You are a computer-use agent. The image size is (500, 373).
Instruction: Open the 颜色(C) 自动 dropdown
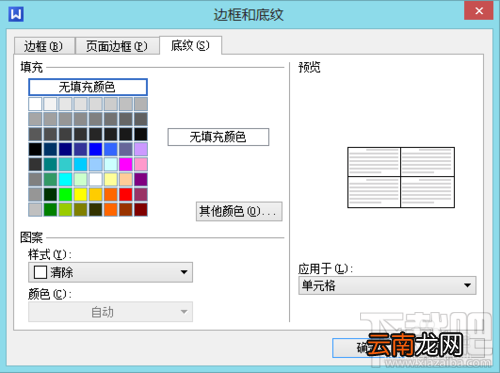[x=110, y=312]
